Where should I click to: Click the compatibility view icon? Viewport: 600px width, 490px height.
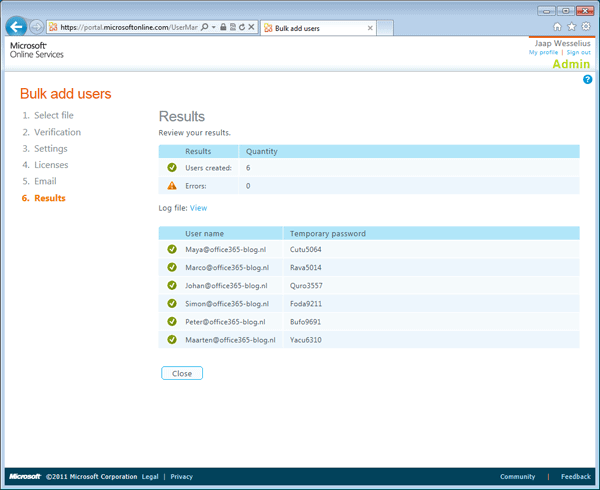[x=232, y=27]
